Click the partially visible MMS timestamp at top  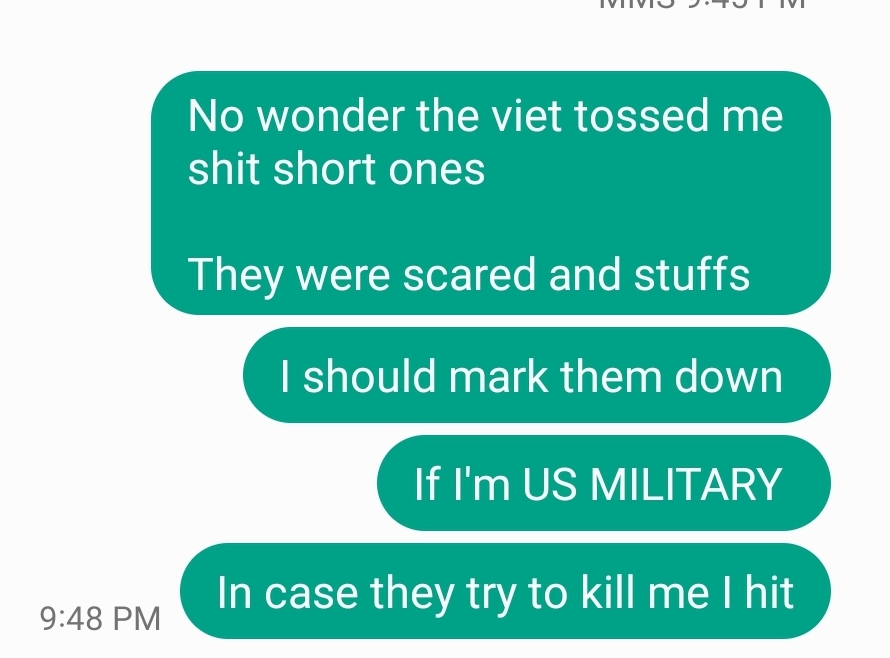702,4
